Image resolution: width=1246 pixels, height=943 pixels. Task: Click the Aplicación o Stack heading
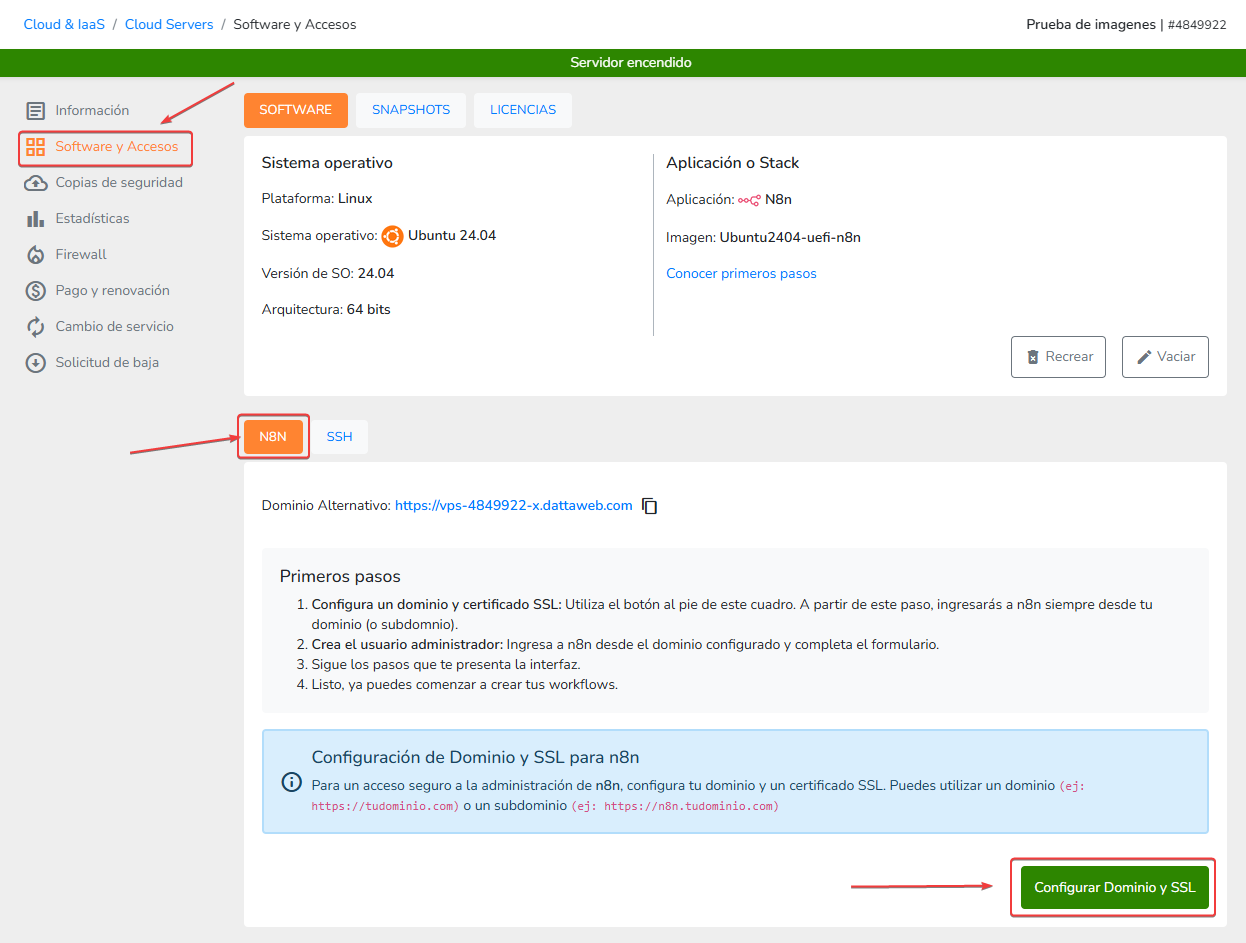coord(733,163)
